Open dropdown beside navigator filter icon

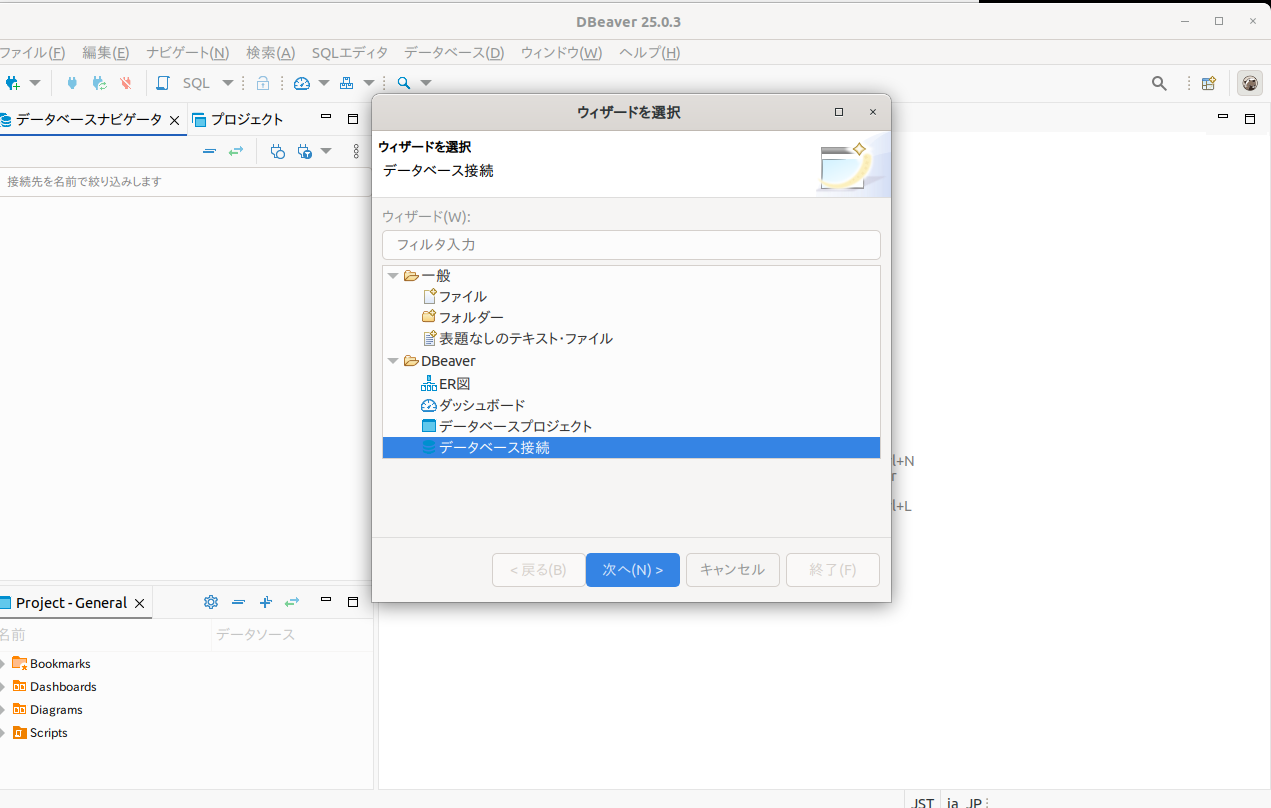326,151
